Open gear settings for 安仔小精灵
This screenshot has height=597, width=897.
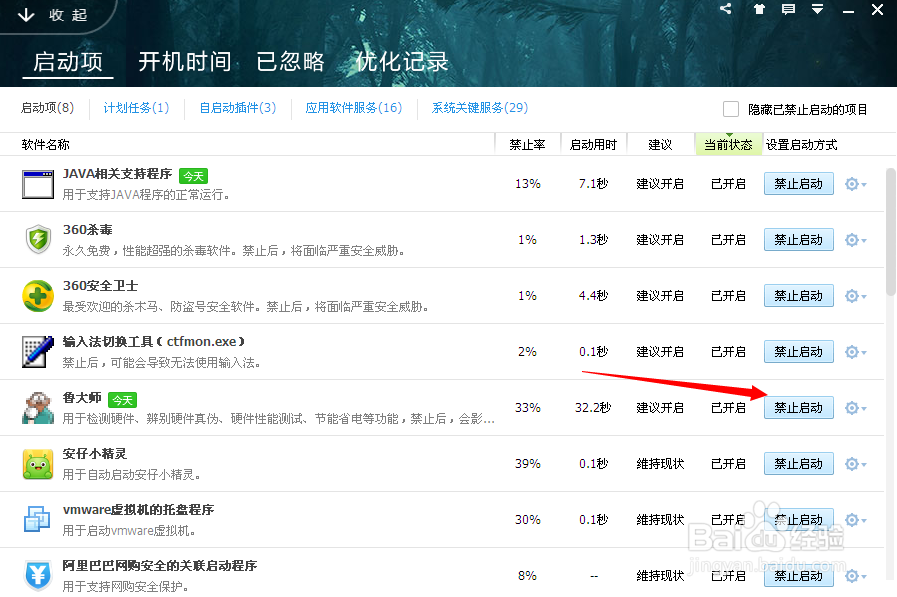[855, 464]
